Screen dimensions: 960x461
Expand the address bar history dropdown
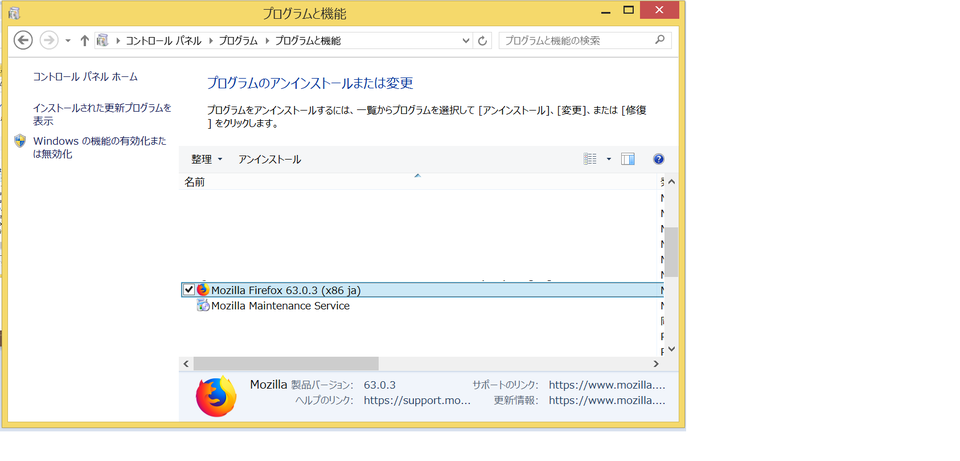coord(466,41)
